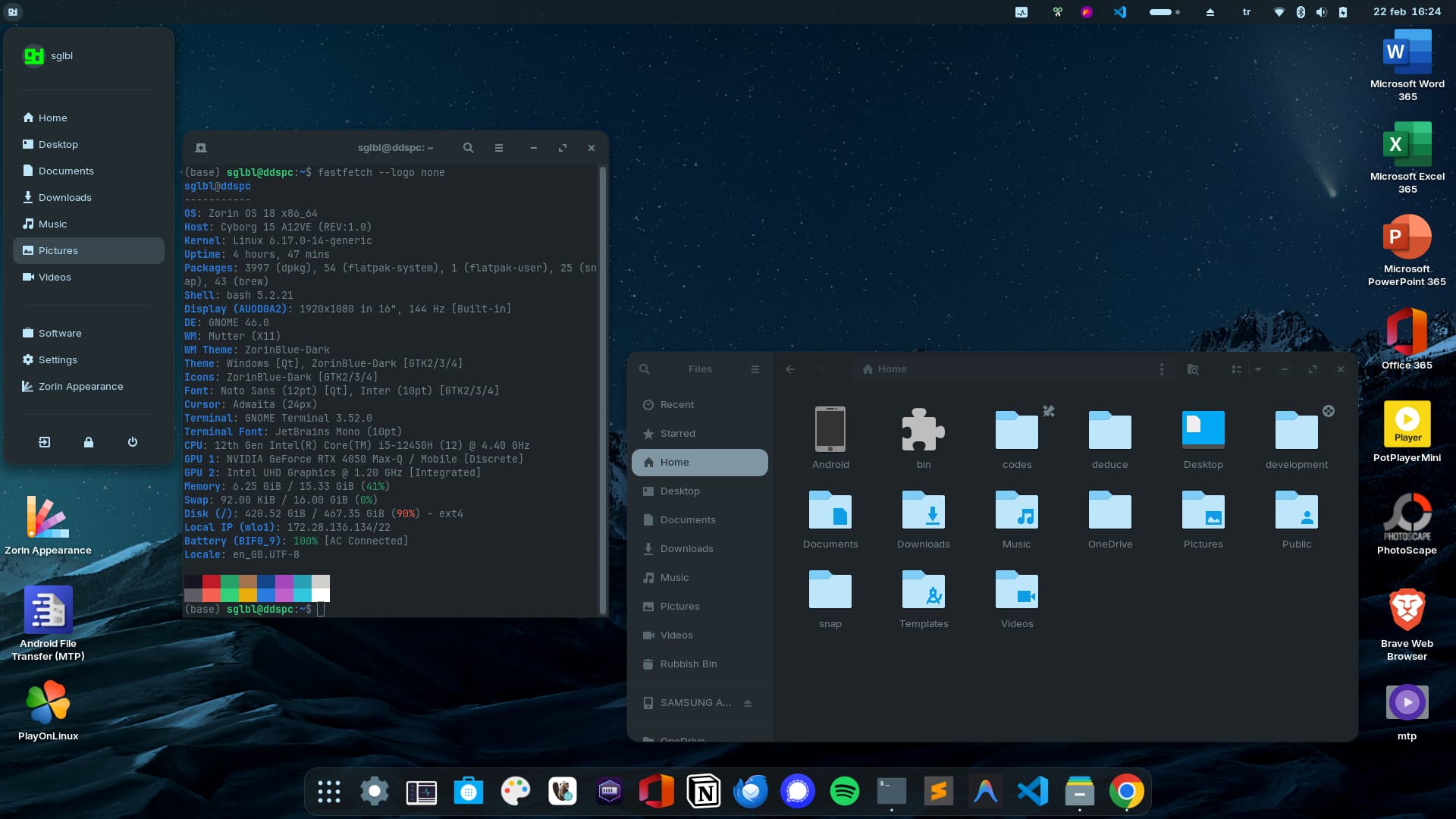Select Starred in Files sidebar
1456x819 pixels.
click(x=677, y=434)
